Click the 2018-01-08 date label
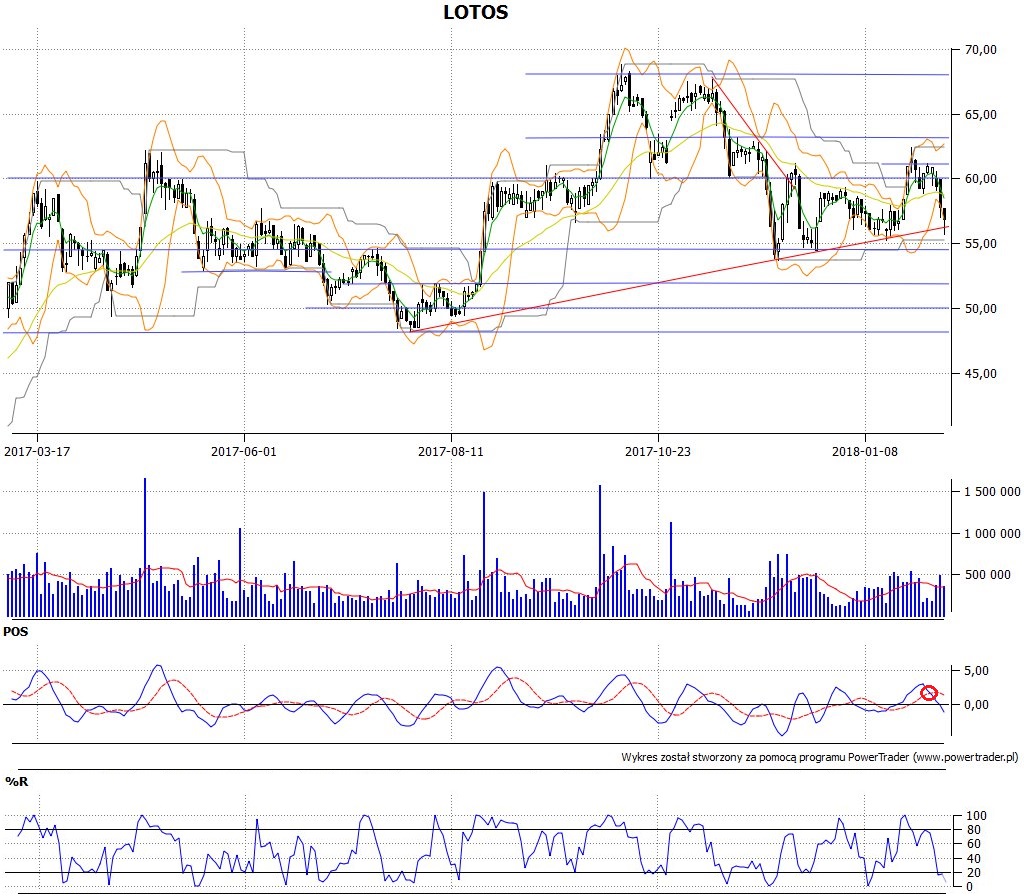1024x896 pixels. pos(865,451)
